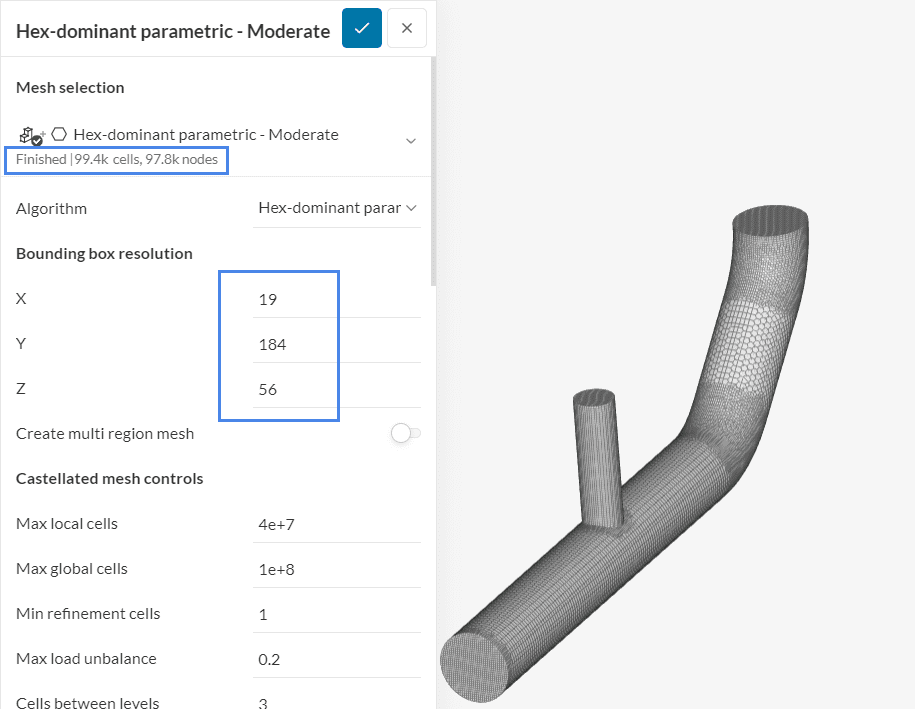
Task: Focus the Max load unbalance field
Action: 337,659
